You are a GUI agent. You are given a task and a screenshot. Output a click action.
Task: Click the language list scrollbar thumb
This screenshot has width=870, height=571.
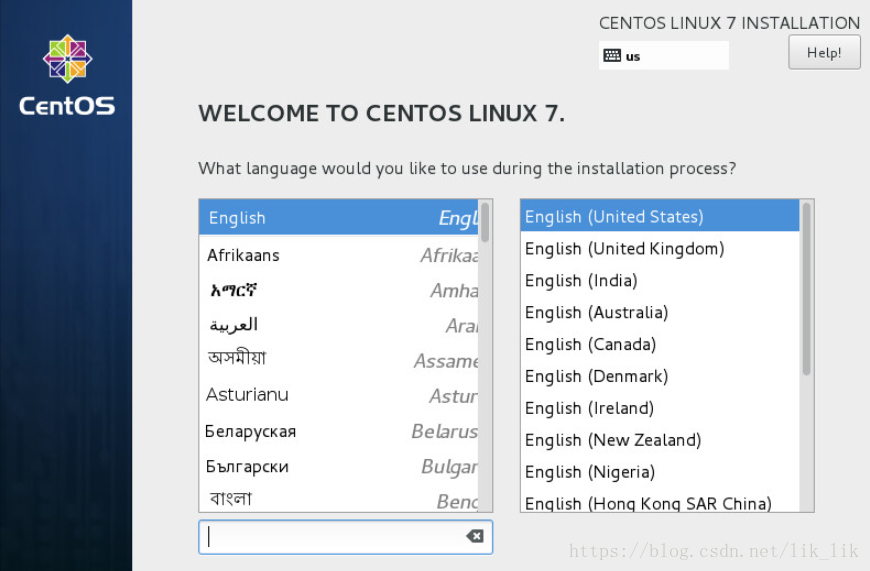coord(485,223)
